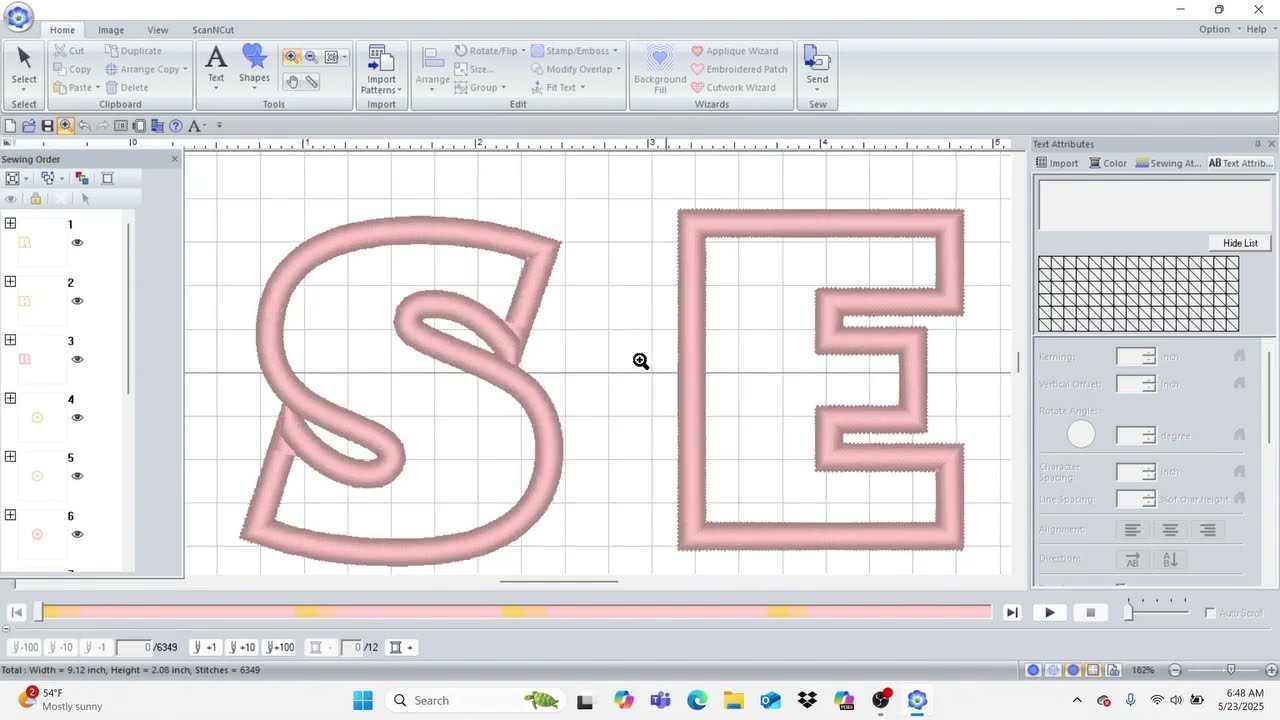The width and height of the screenshot is (1280, 720).
Task: Go to next color in simulator
Action: click(x=400, y=647)
